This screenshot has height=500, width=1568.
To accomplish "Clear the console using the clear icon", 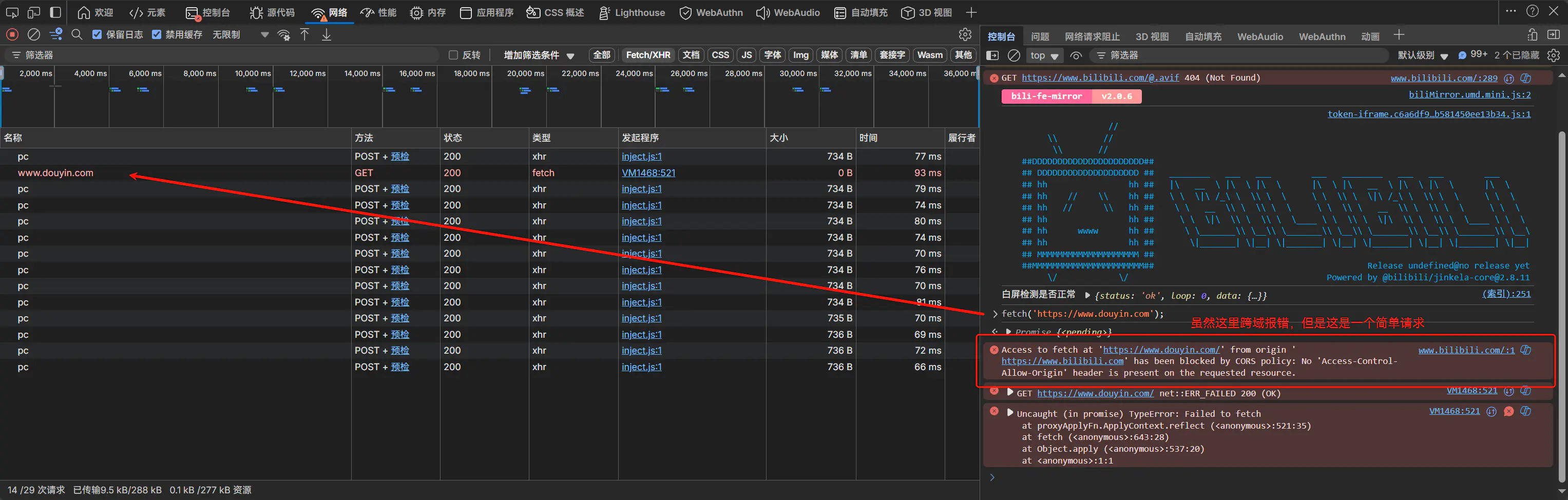I will coord(1014,55).
